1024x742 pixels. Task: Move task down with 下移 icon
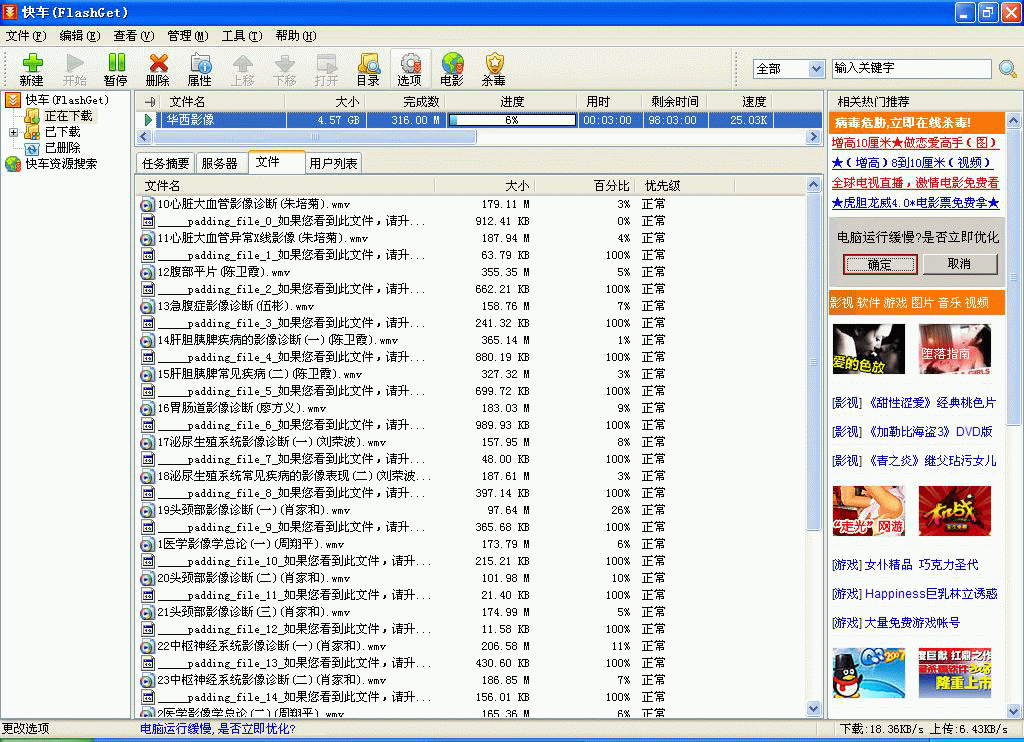(x=284, y=70)
